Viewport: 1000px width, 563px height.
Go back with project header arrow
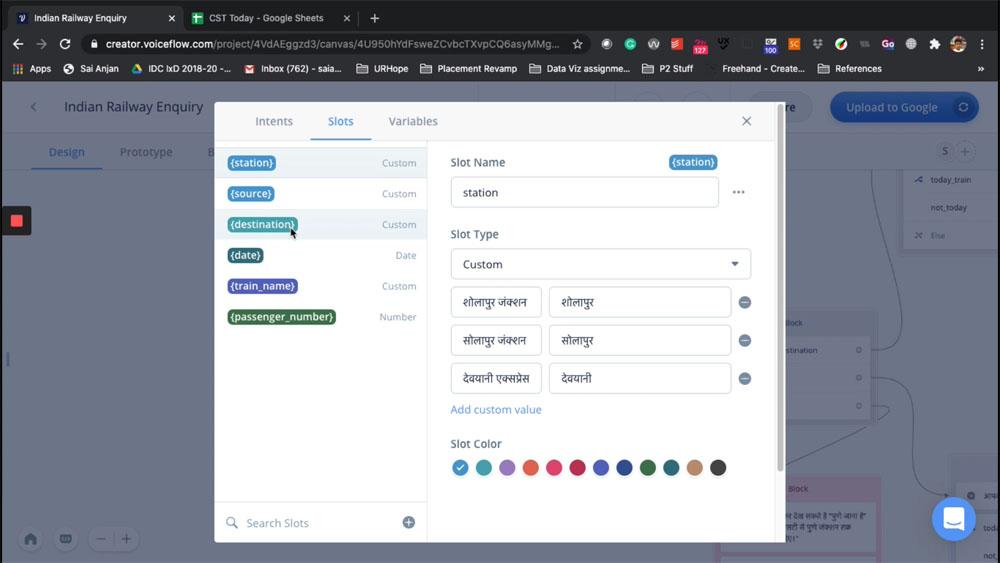coord(33,107)
